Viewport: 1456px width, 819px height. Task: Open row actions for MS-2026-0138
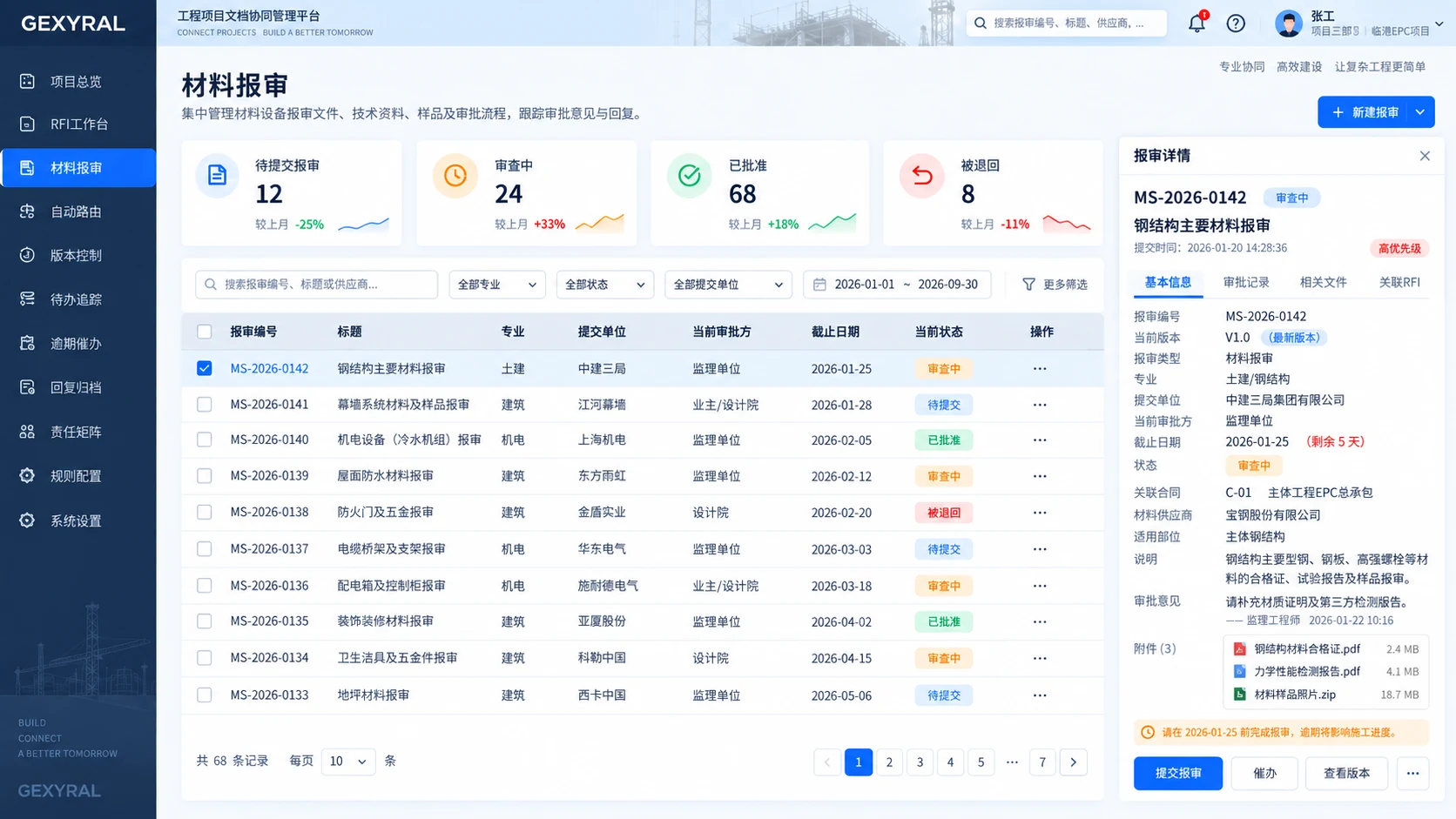[1040, 513]
